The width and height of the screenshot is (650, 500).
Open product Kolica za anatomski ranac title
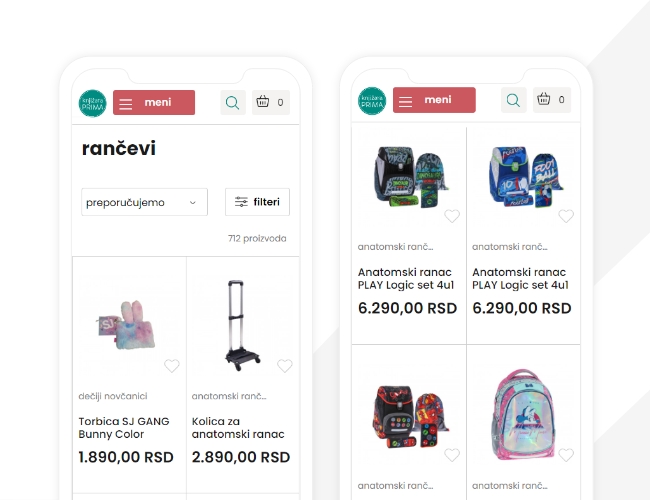click(238, 427)
